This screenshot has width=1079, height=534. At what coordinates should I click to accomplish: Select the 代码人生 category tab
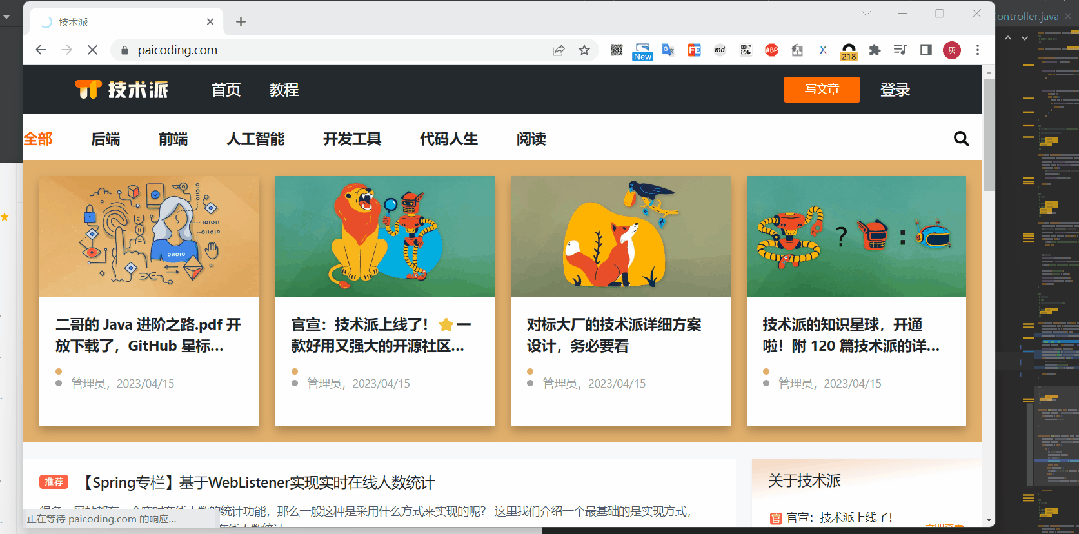(449, 139)
